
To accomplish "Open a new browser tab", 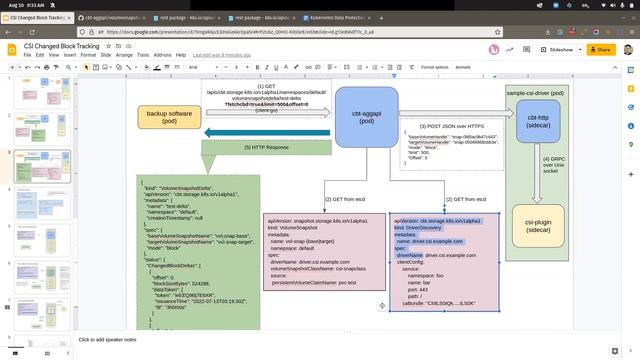I will click(x=381, y=18).
